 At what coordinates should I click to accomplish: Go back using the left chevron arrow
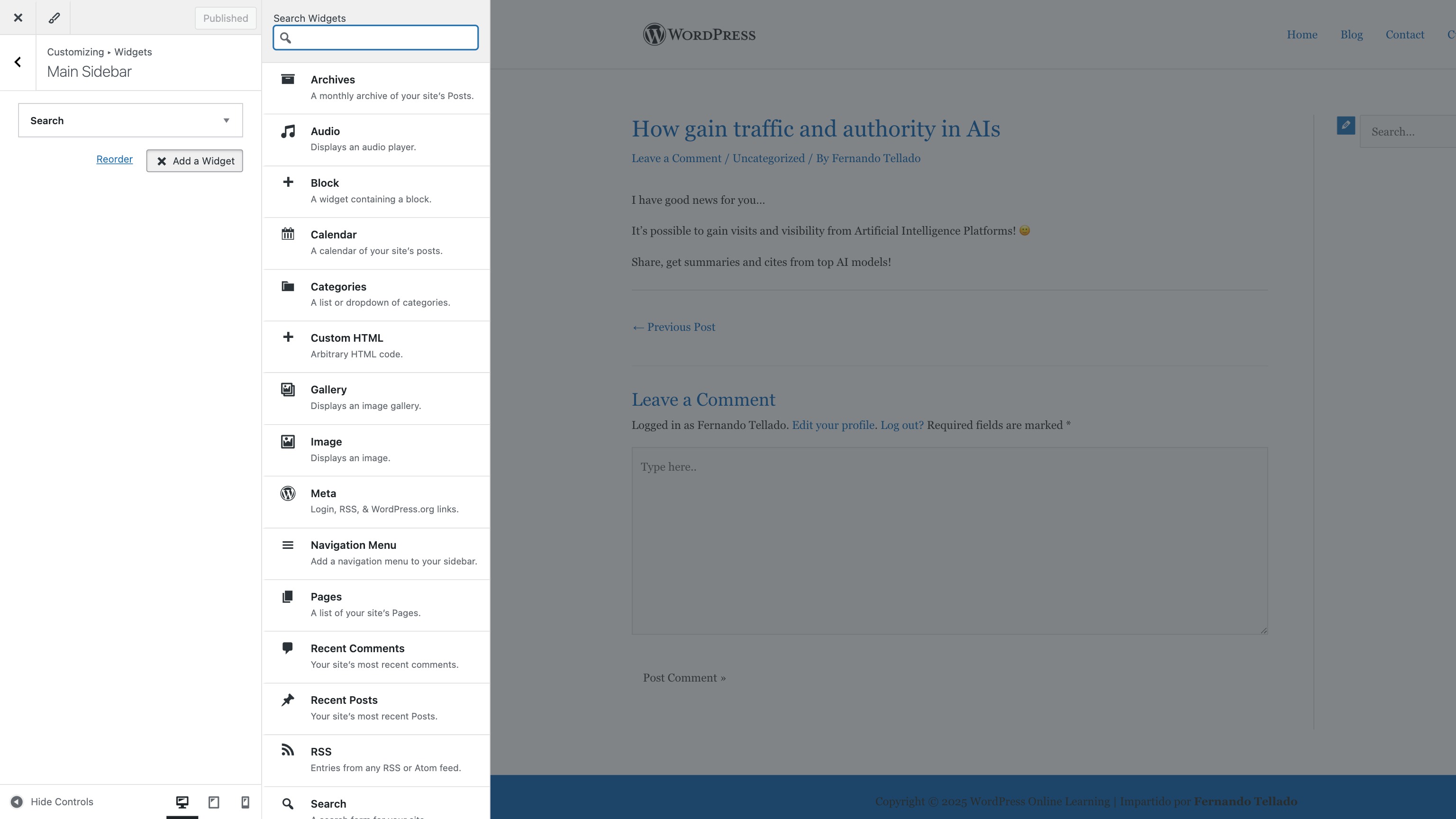18,62
